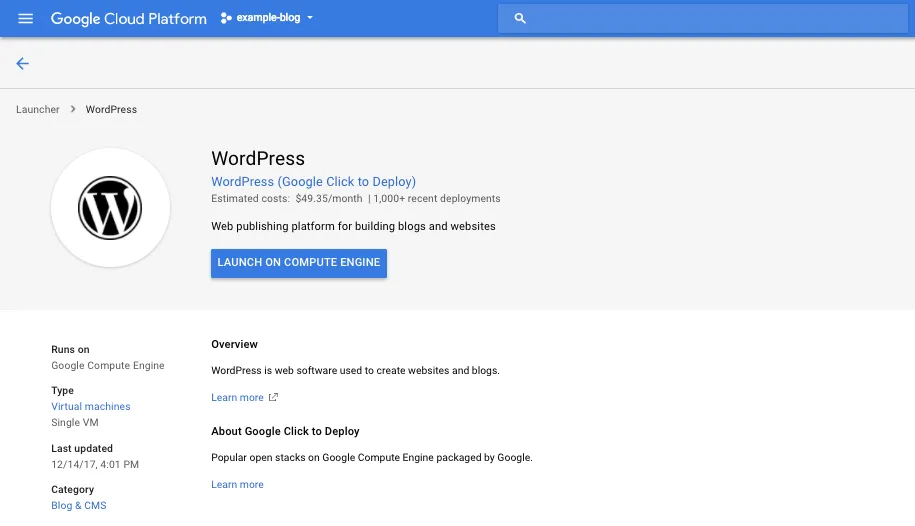The width and height of the screenshot is (915, 526).
Task: Open WordPress (Google Click to Deploy) link
Action: click(x=313, y=182)
